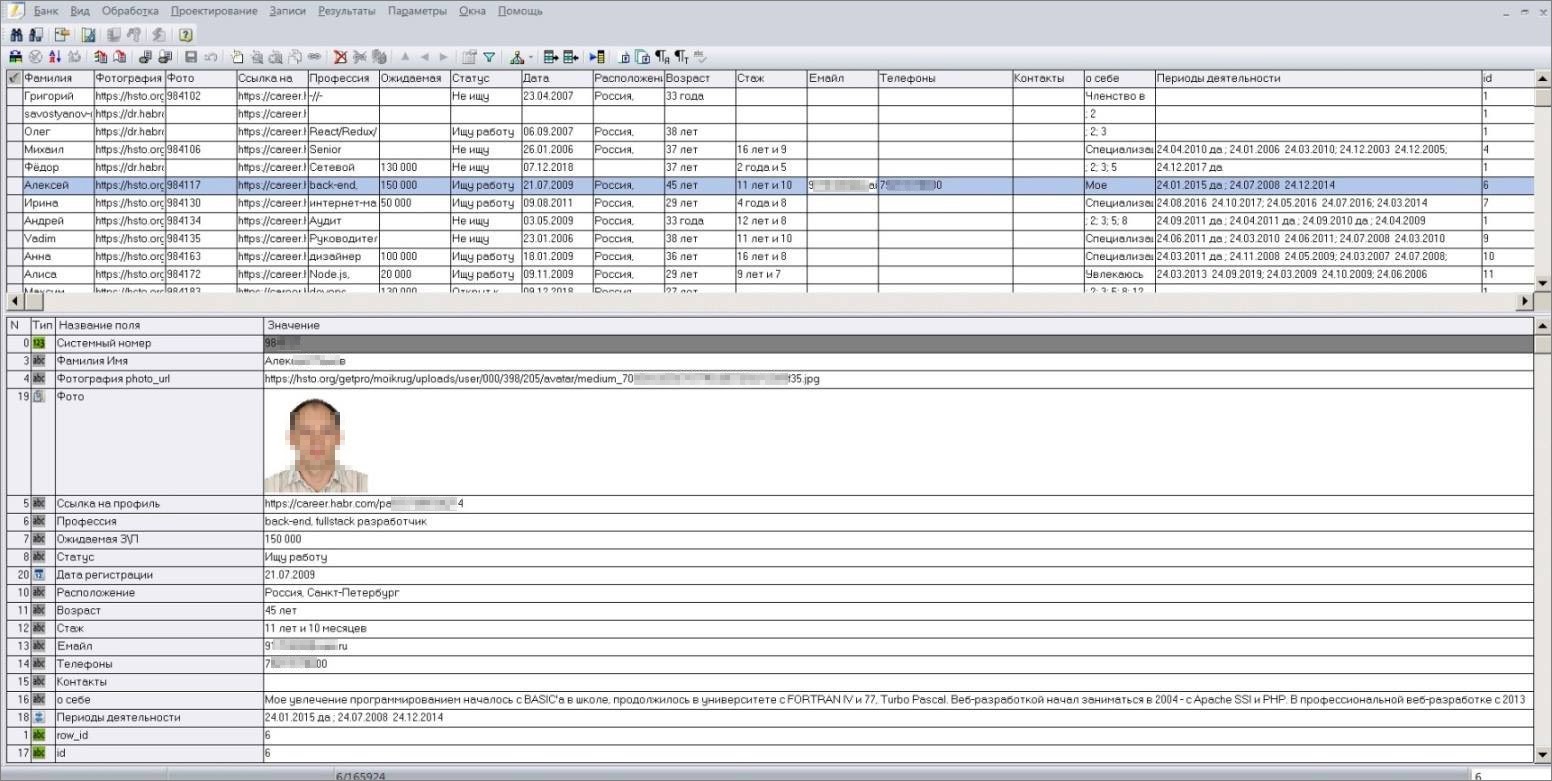Click the chain link icon in toolbar
Image resolution: width=1552 pixels, height=781 pixels.
pyautogui.click(x=314, y=57)
